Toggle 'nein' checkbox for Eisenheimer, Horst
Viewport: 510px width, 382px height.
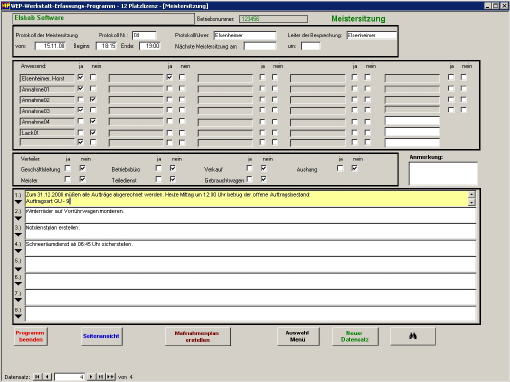click(93, 77)
